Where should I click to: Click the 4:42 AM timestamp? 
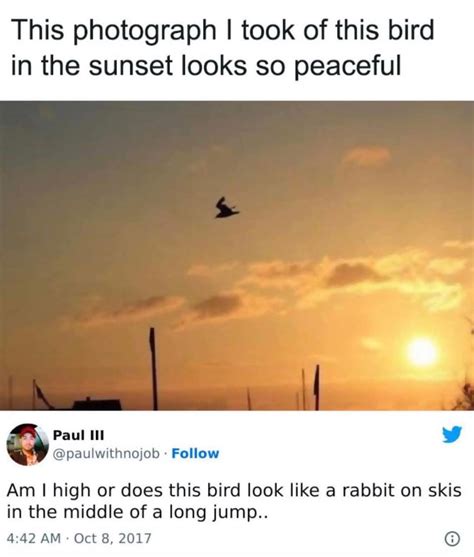(x=34, y=538)
